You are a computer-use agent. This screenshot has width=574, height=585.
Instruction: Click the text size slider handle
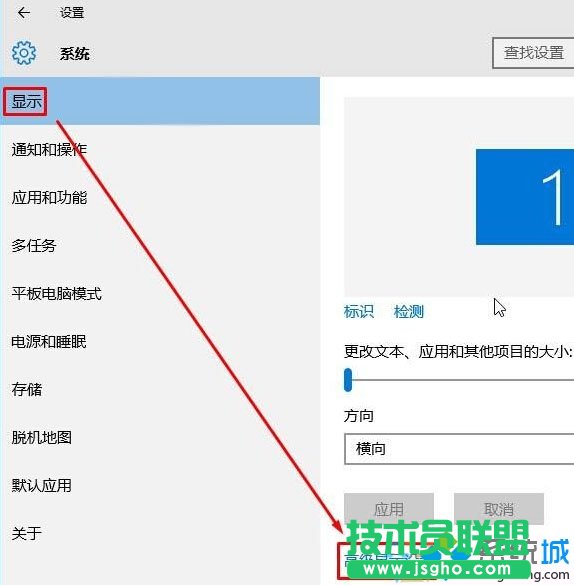point(348,380)
